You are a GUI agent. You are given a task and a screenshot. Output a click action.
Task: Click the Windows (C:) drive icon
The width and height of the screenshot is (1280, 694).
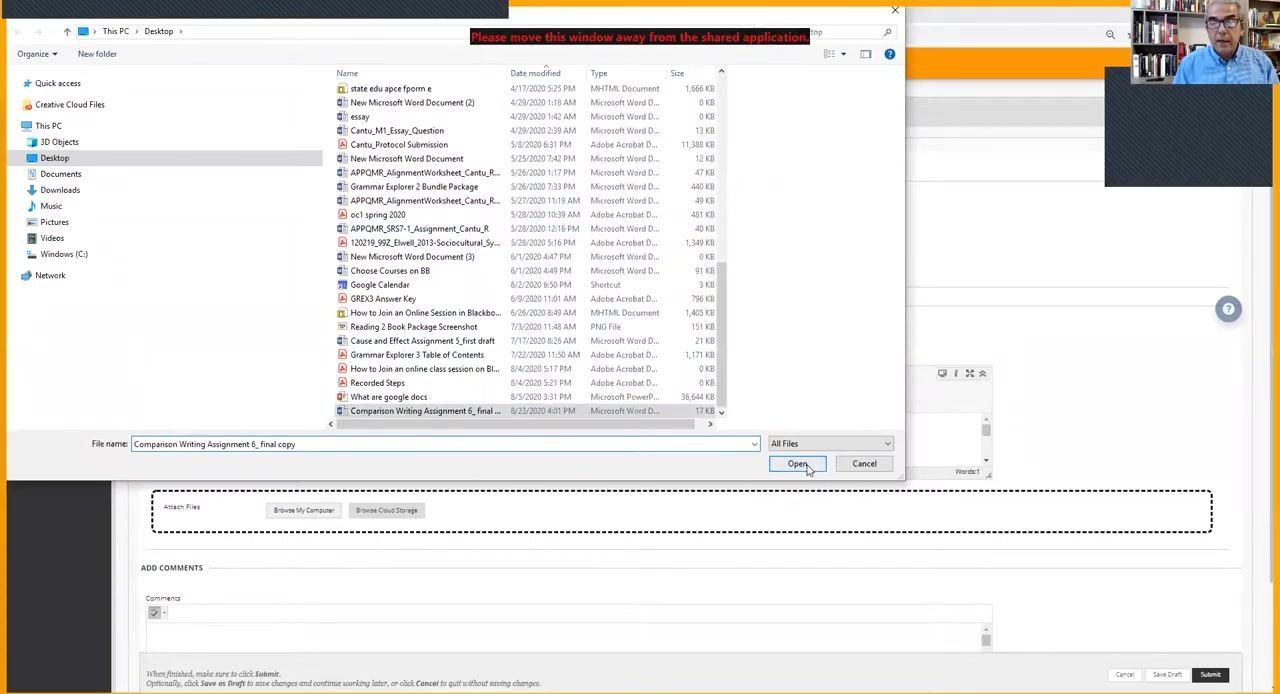tap(32, 254)
